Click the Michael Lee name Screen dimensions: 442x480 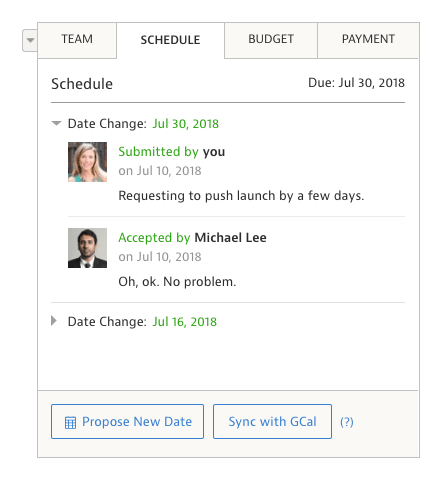230,238
